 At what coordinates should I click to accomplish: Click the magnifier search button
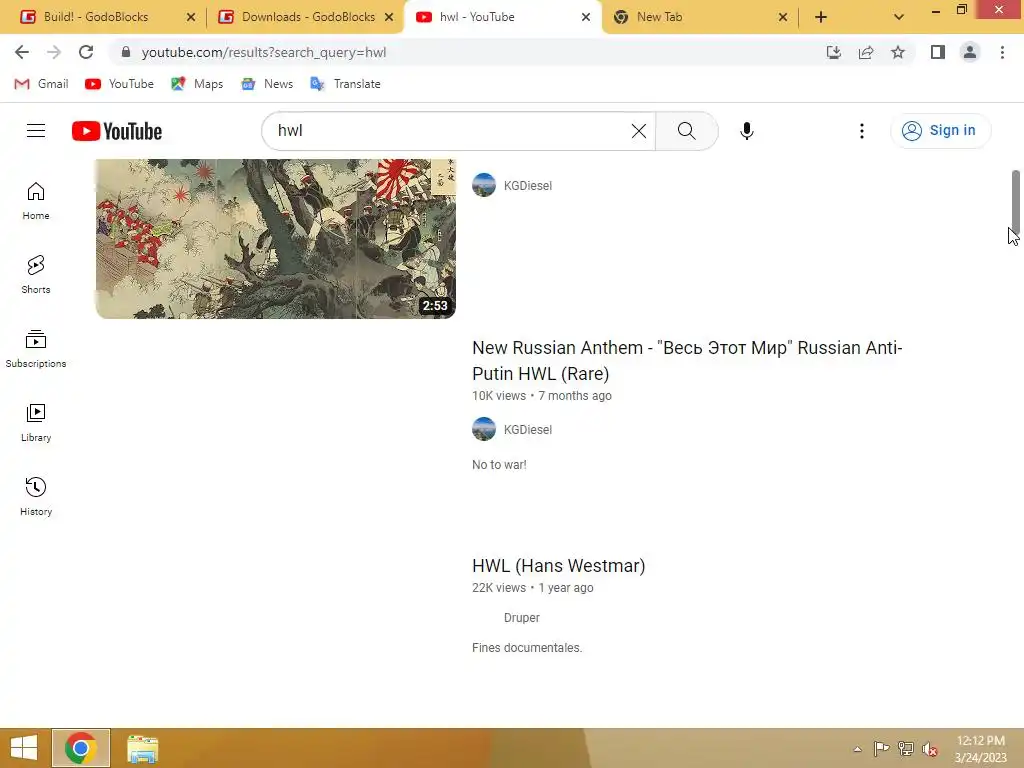(686, 131)
